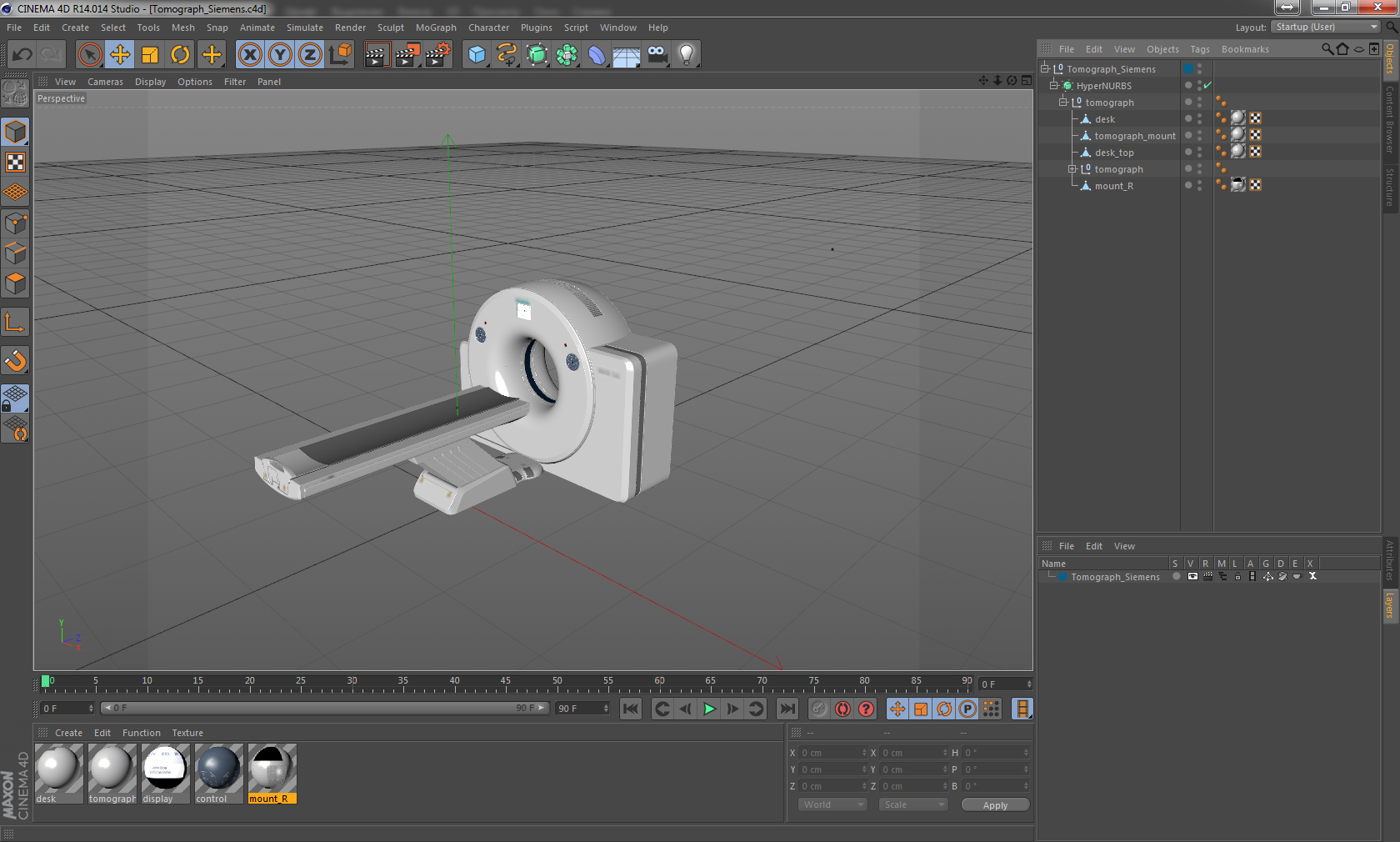The image size is (1400, 842).
Task: Toggle Enable Snap magnet icon
Action: click(x=16, y=360)
